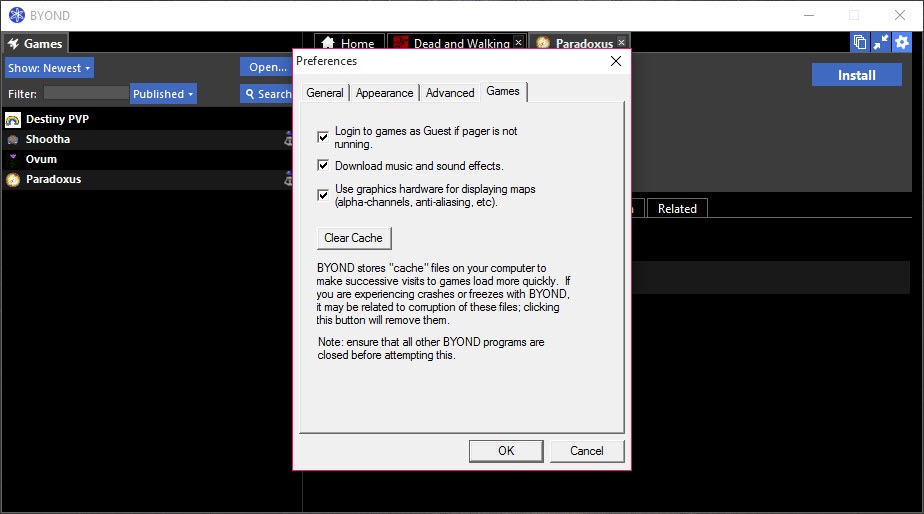Select Ovum in the game list
Viewport: 924px width, 514px height.
147,159
